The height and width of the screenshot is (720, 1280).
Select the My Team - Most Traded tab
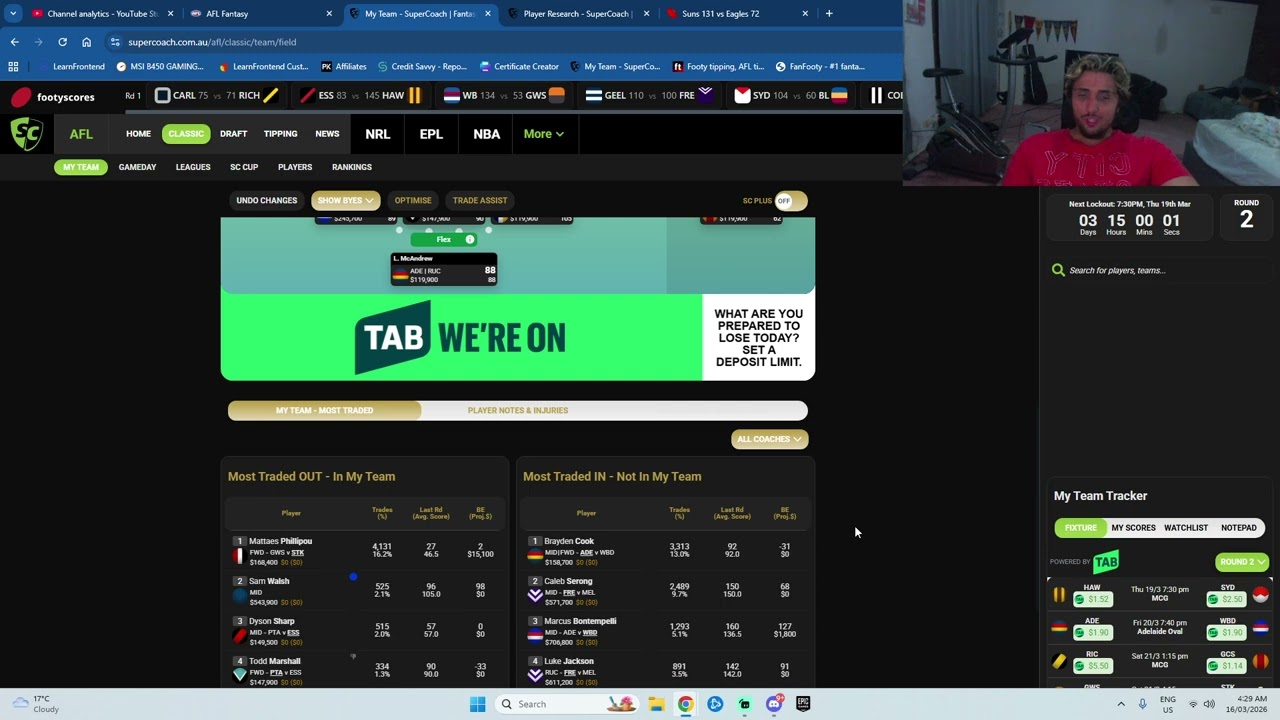click(x=324, y=410)
